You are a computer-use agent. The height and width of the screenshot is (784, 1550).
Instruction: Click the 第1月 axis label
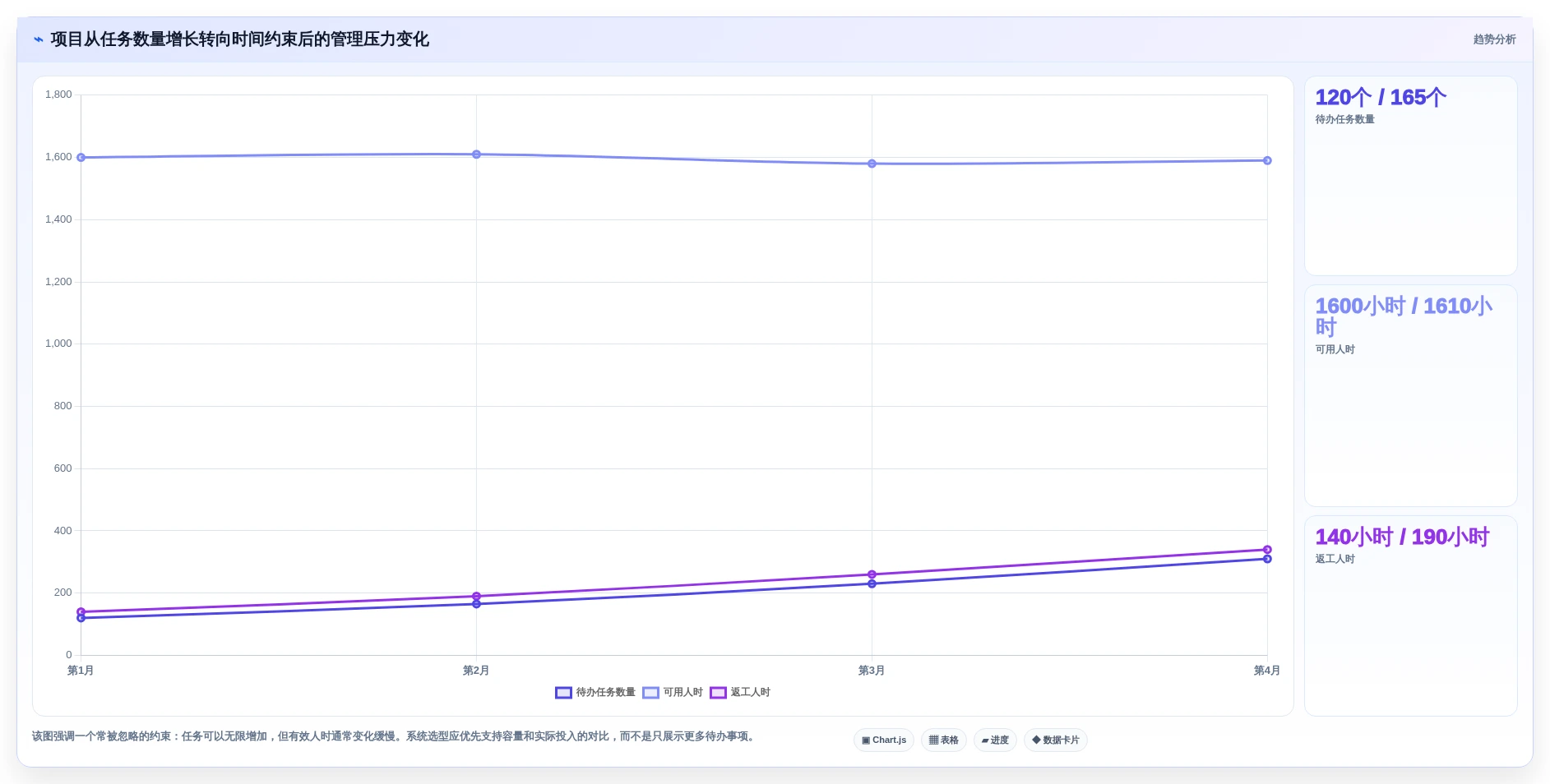[81, 671]
